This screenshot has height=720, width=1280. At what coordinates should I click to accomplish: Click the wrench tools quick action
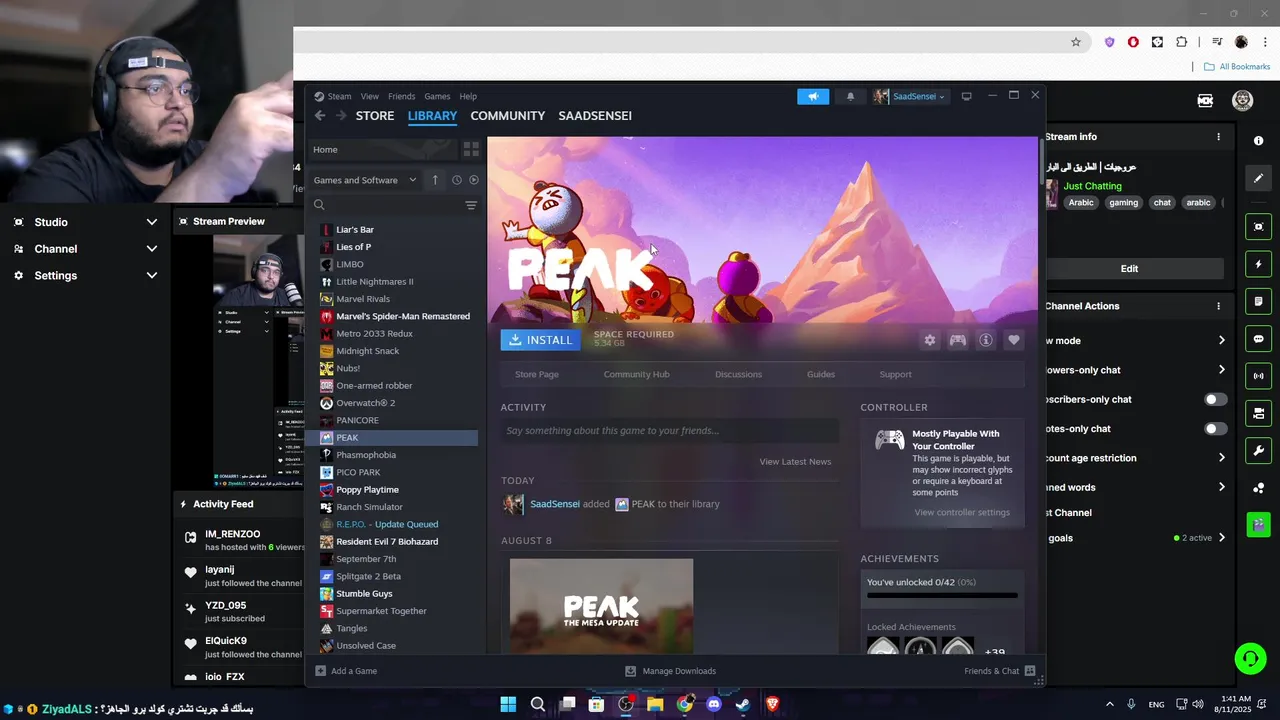click(1259, 450)
